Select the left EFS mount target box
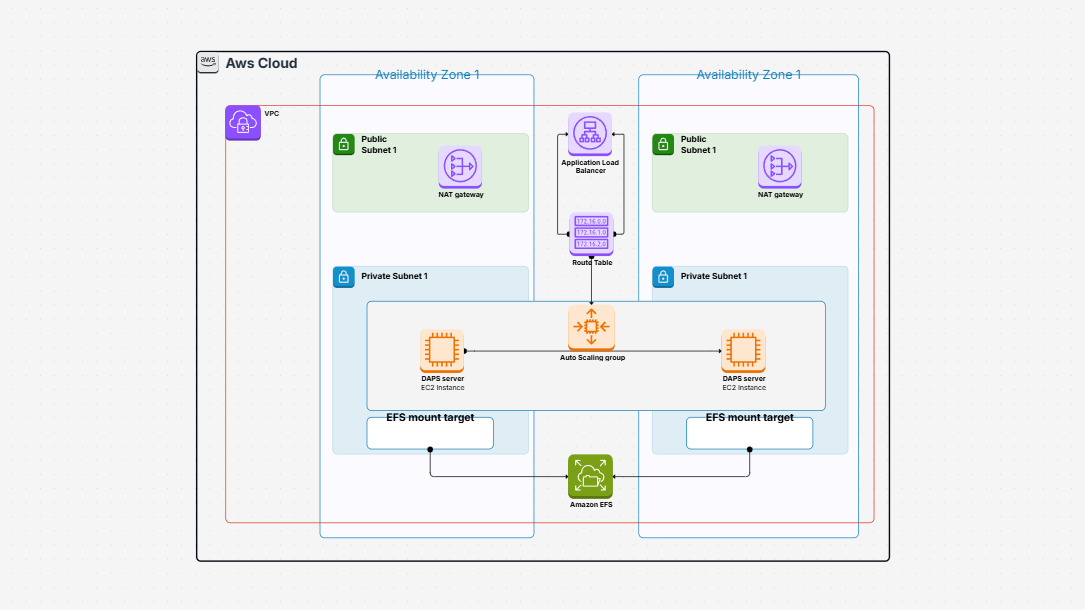 tap(430, 433)
